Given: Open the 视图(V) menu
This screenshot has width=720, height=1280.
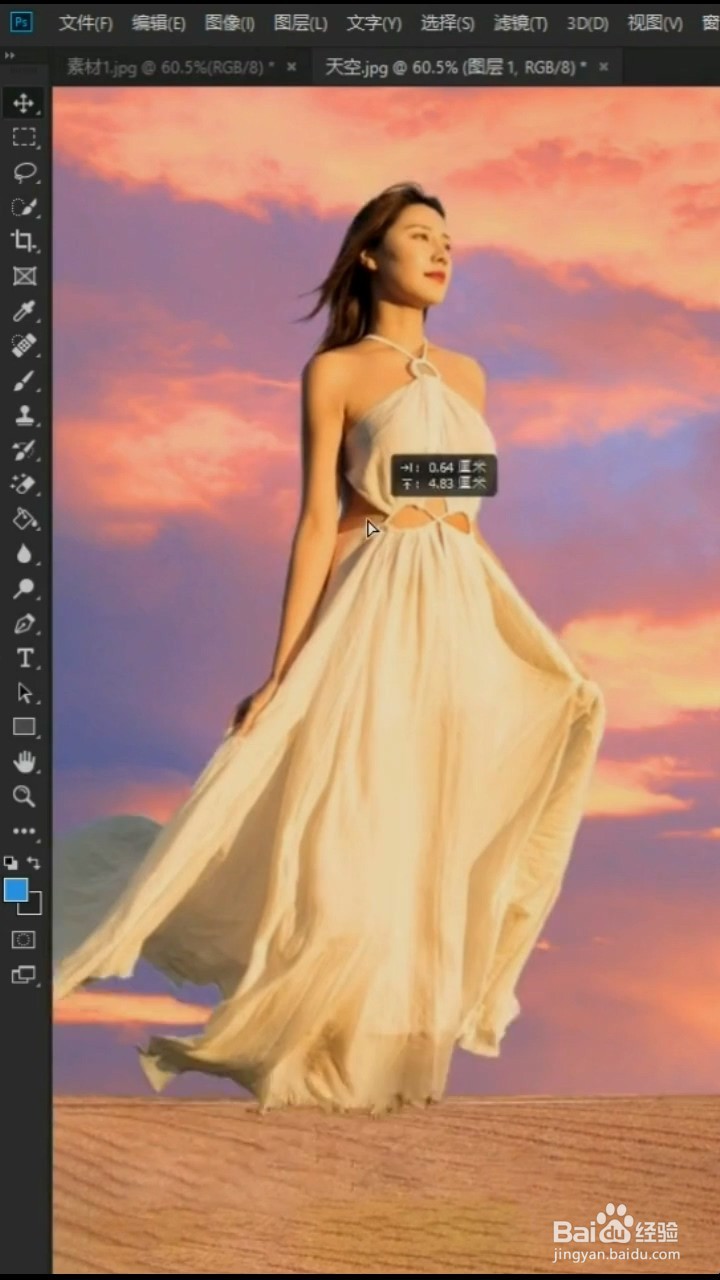Looking at the screenshot, I should point(655,23).
